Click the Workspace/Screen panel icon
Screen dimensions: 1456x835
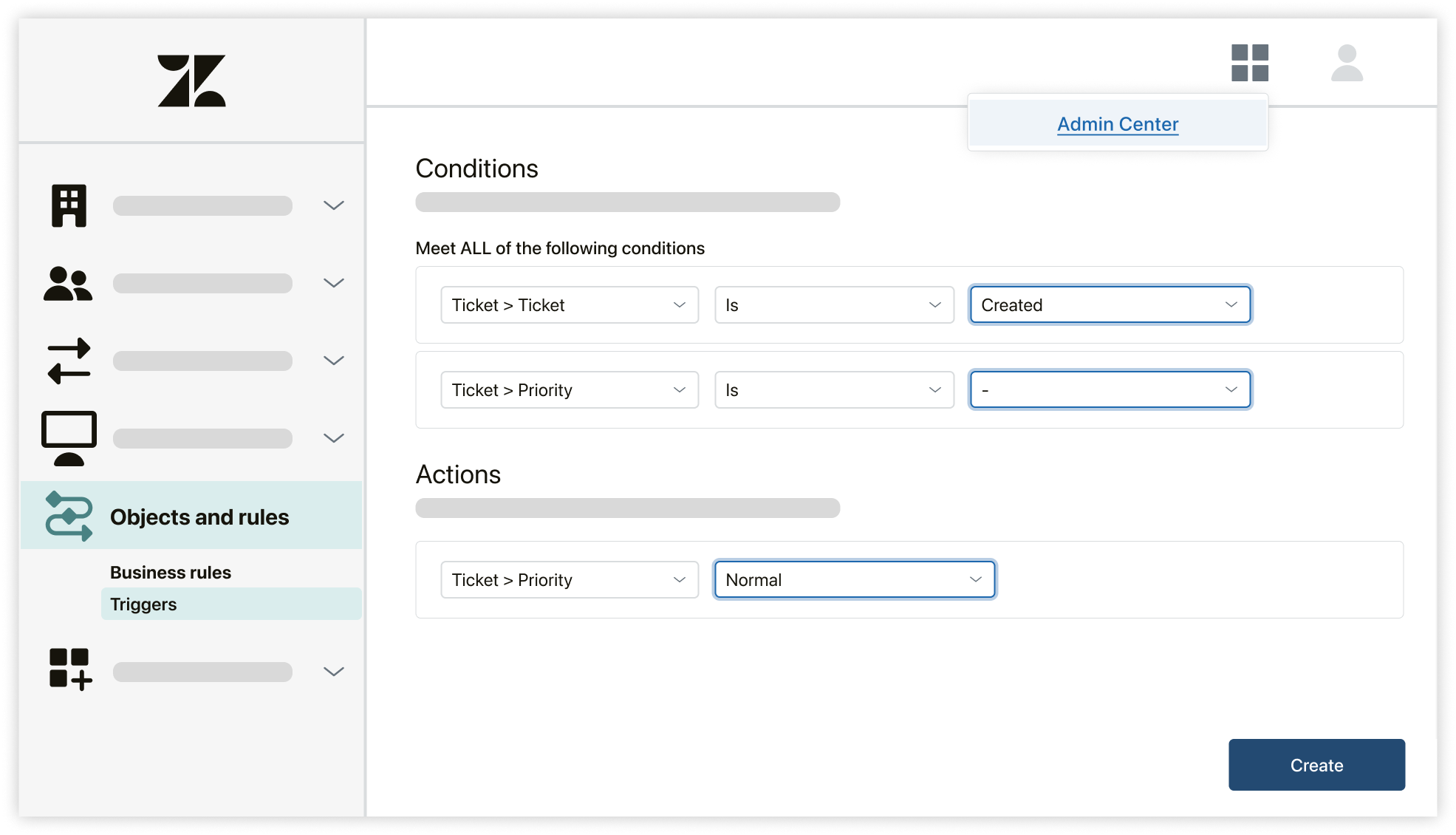click(x=68, y=437)
